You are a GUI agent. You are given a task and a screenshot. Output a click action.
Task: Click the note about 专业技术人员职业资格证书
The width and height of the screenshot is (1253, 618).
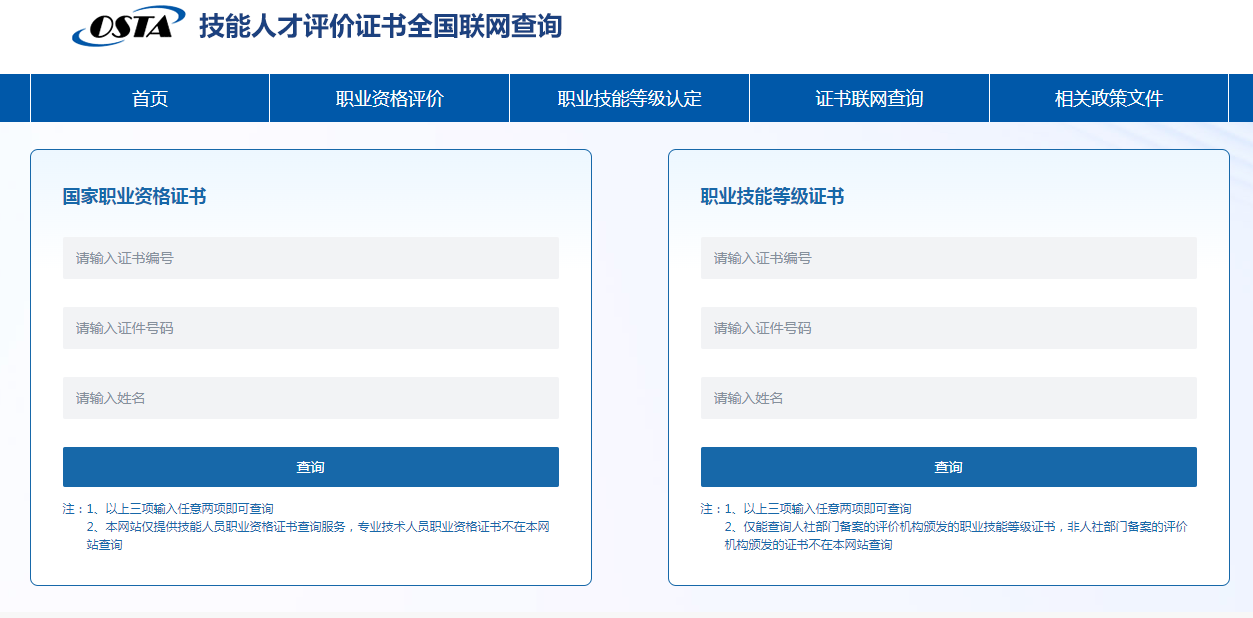tap(317, 527)
